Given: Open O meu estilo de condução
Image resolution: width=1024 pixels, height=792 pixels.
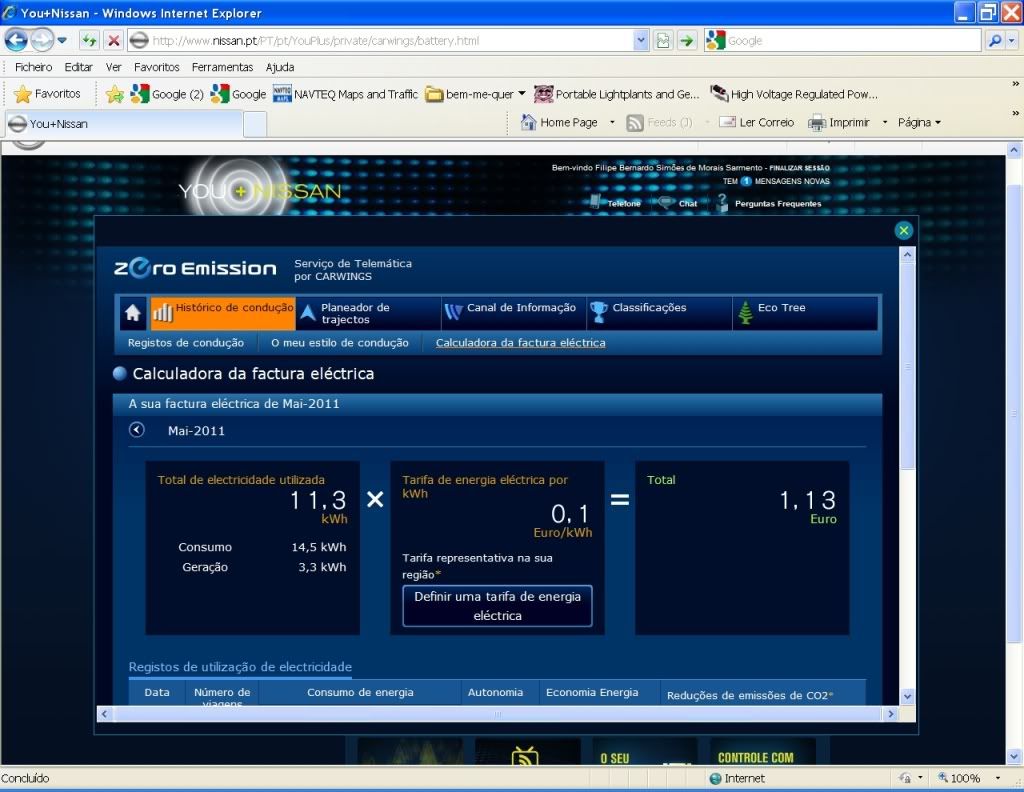Looking at the screenshot, I should pyautogui.click(x=340, y=343).
